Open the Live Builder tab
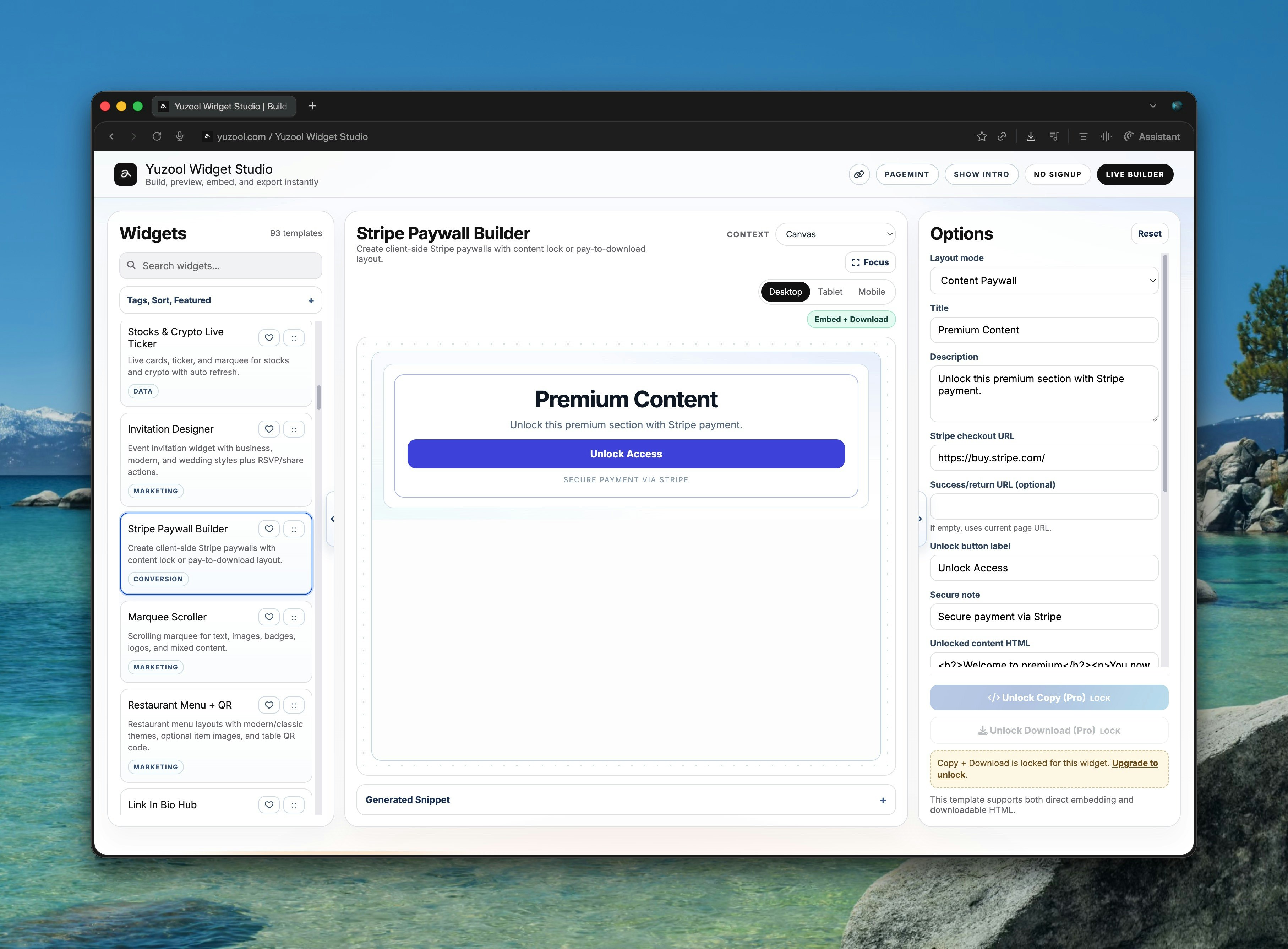This screenshot has width=1288, height=949. pyautogui.click(x=1135, y=174)
